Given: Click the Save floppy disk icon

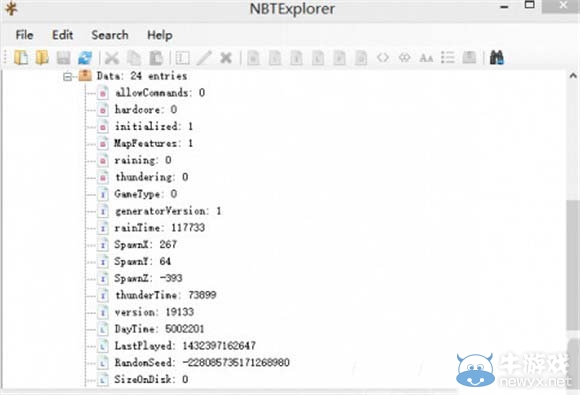Looking at the screenshot, I should click(x=63, y=58).
